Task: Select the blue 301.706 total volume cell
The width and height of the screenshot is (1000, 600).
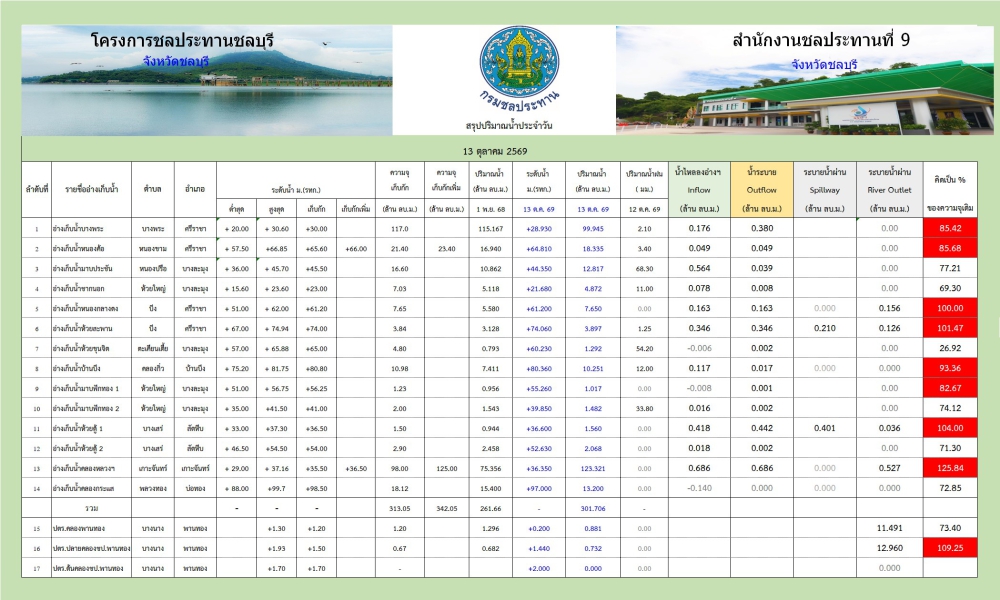Action: click(x=592, y=508)
